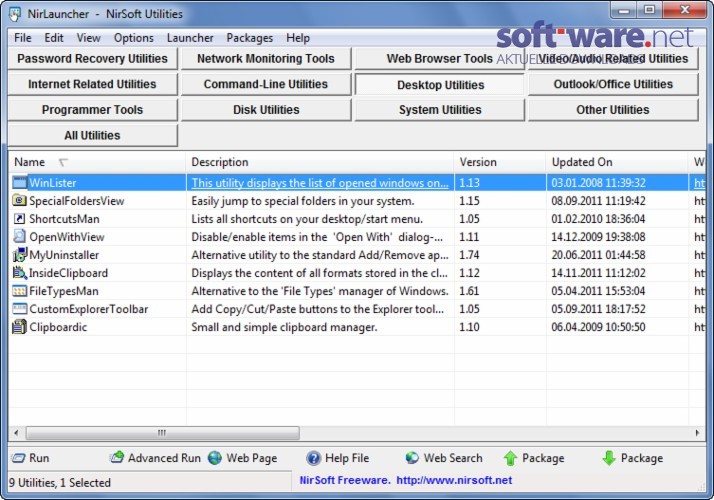Open the Packages menu
This screenshot has width=714, height=500.
250,38
